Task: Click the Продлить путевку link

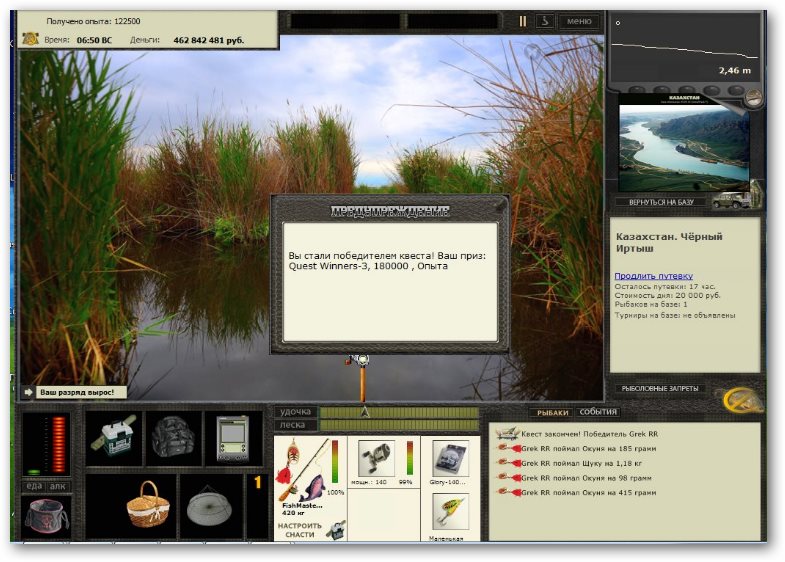Action: coord(653,276)
